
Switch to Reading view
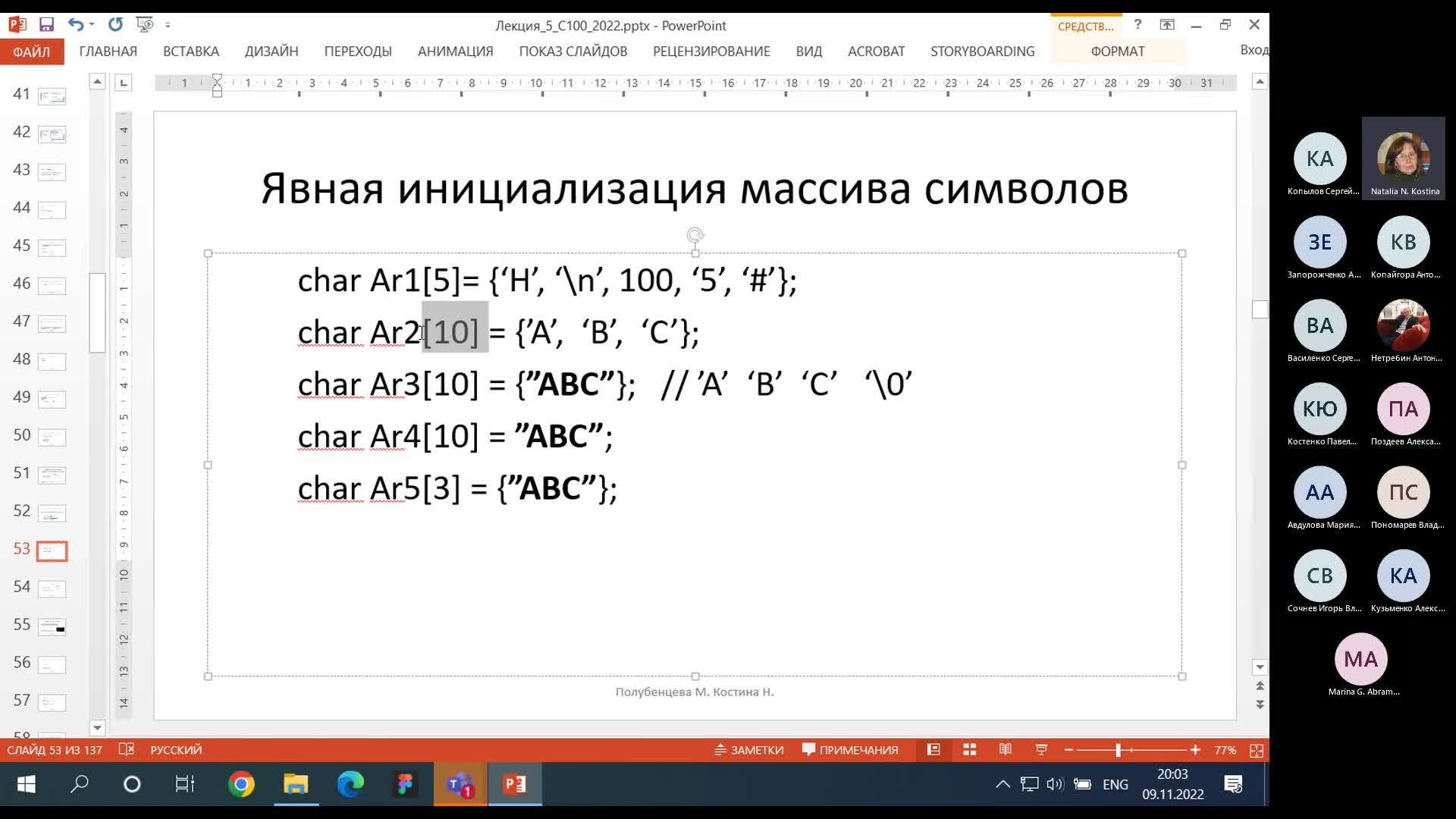coord(1006,750)
